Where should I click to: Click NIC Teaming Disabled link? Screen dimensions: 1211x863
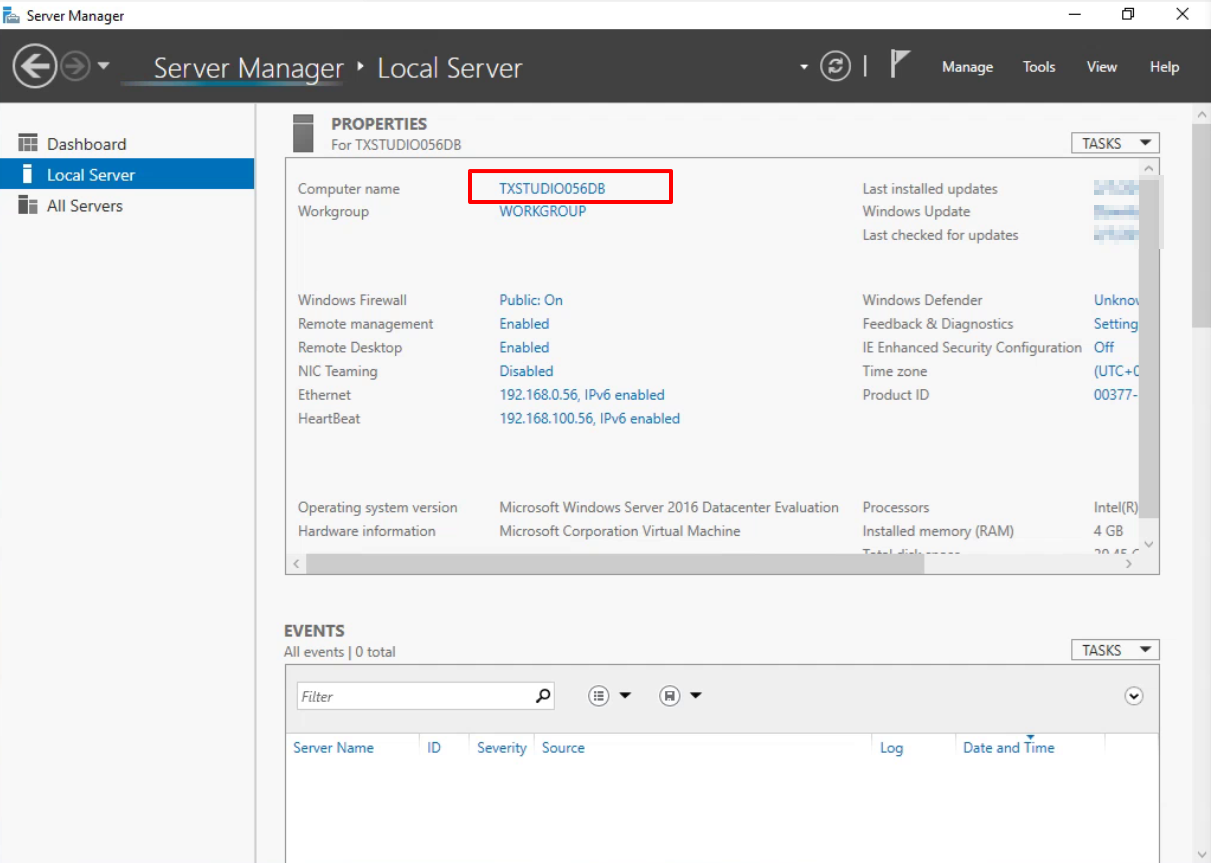(x=526, y=371)
